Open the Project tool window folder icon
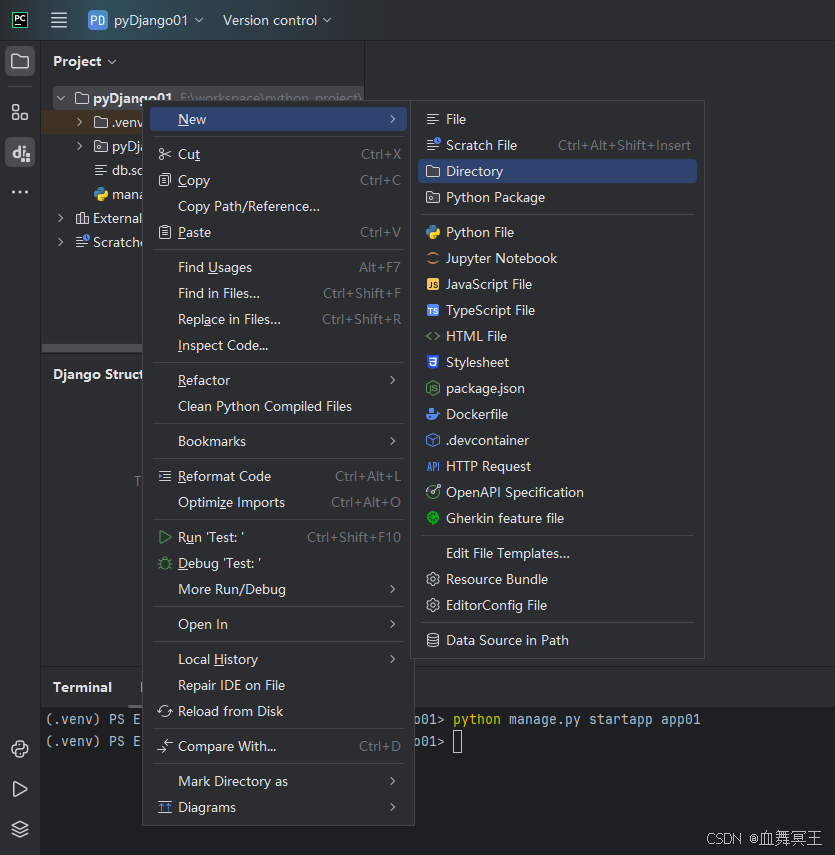This screenshot has height=855, width=835. [20, 61]
